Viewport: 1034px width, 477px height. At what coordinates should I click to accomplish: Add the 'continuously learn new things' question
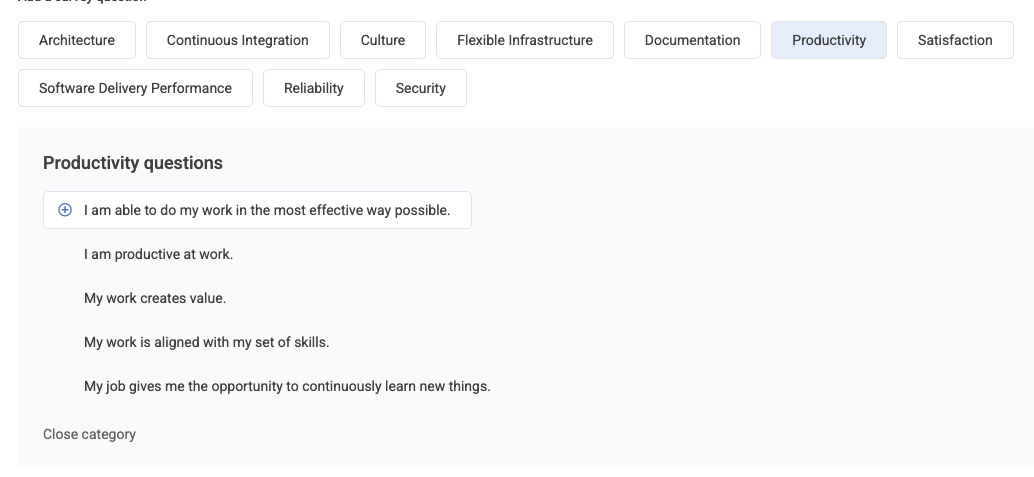(x=287, y=387)
